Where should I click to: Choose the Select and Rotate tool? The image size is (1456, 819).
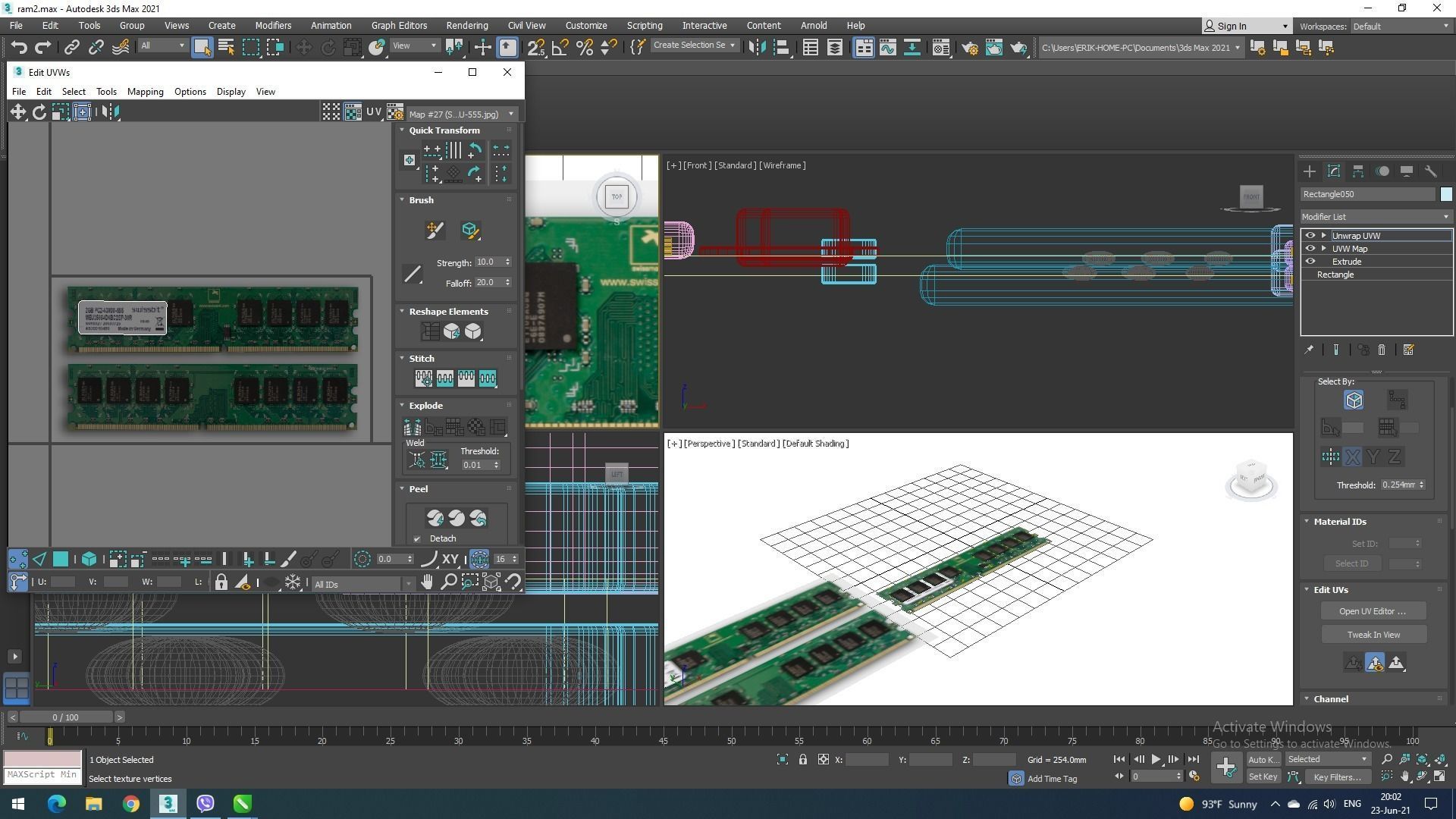328,48
